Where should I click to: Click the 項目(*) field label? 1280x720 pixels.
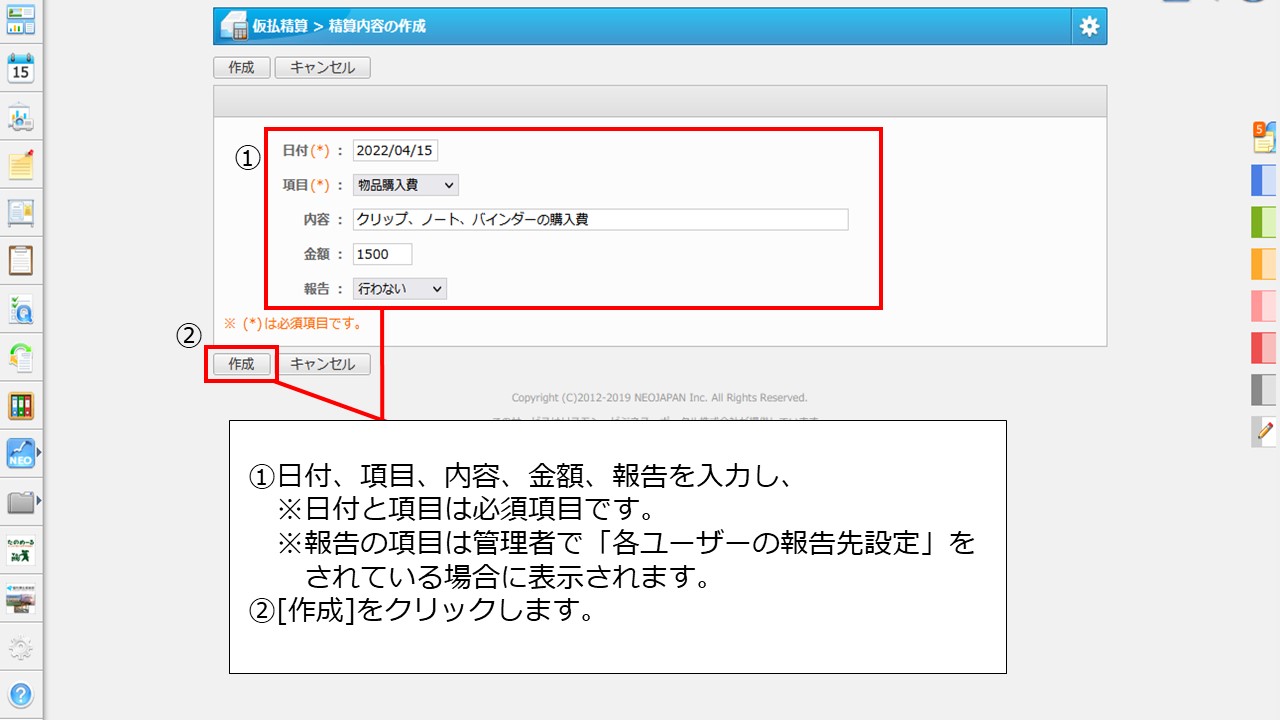point(306,185)
